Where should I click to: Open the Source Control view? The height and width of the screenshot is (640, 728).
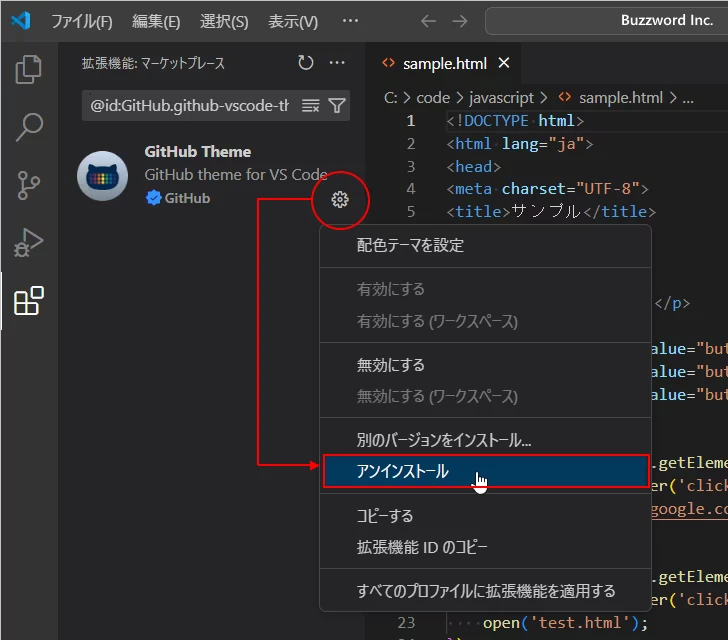[28, 185]
